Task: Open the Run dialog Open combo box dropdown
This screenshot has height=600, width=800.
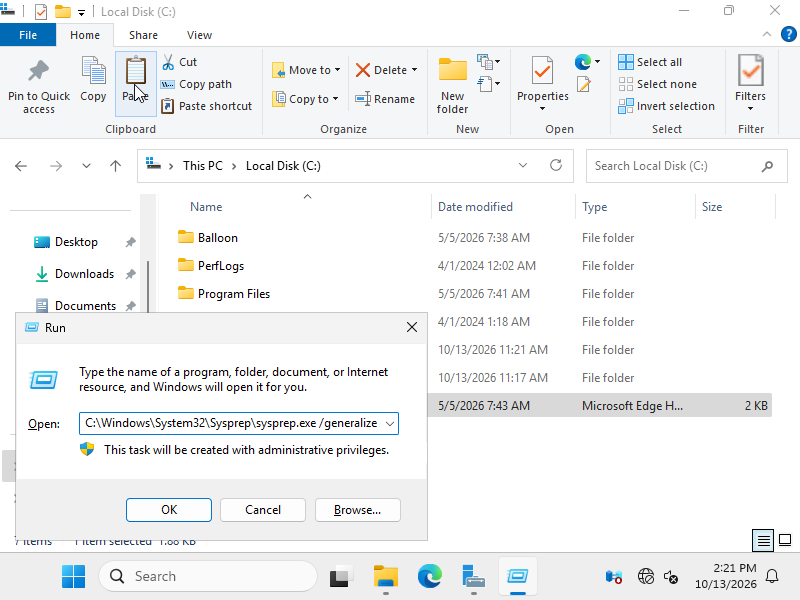Action: (390, 423)
